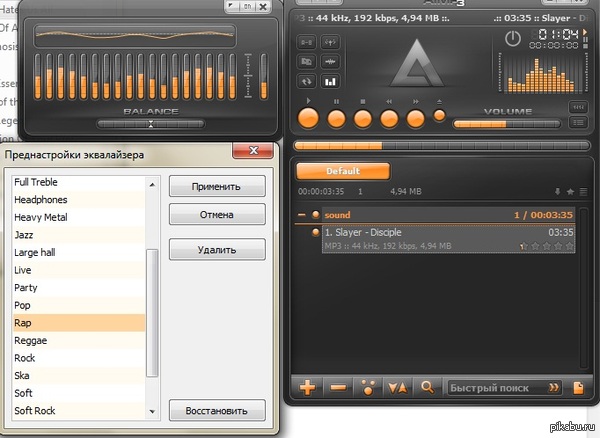Image resolution: width=600 pixels, height=438 pixels.
Task: Stop playback with the round Stop button
Action: tap(362, 119)
